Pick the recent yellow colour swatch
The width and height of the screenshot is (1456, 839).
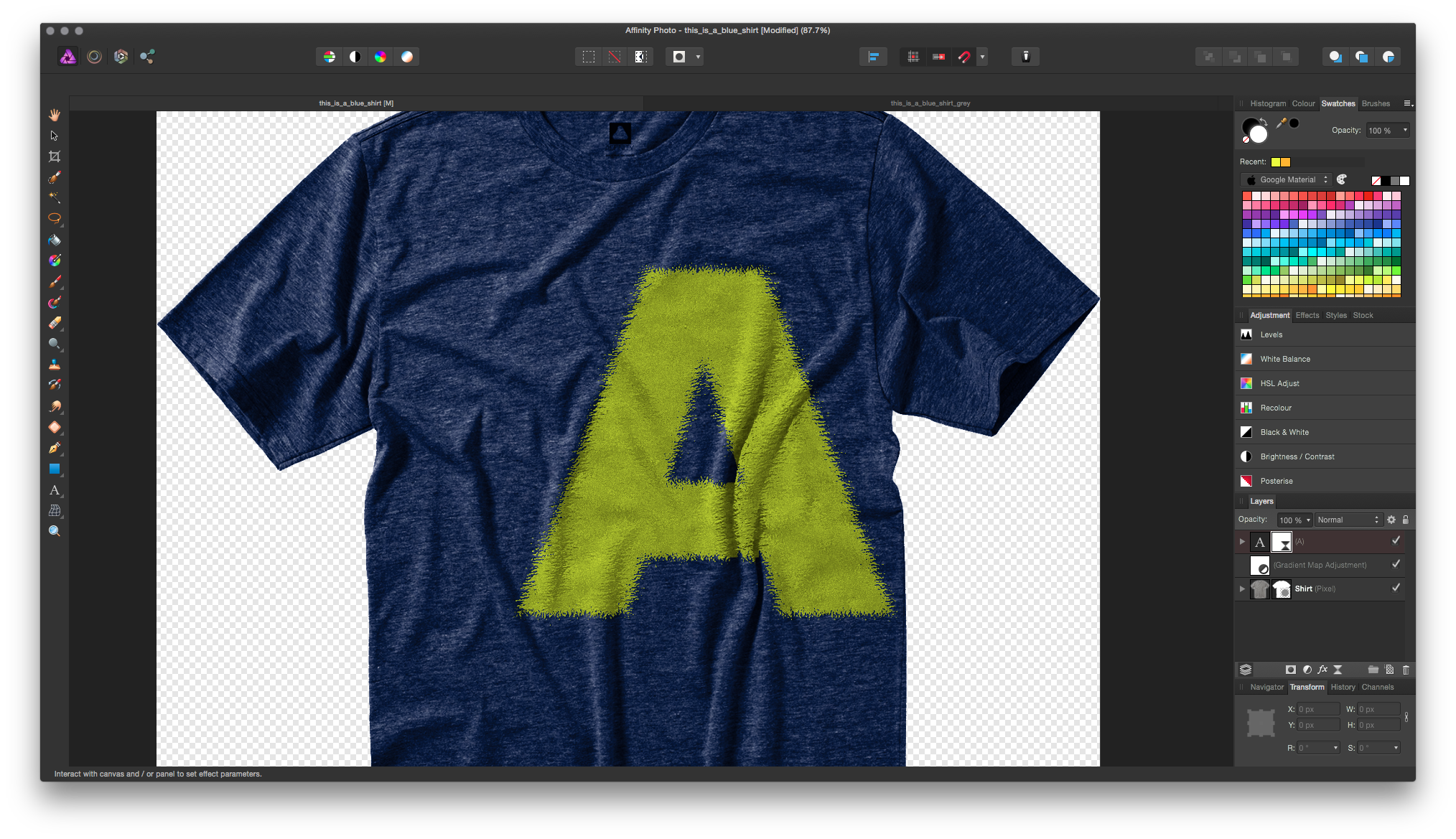[1276, 162]
